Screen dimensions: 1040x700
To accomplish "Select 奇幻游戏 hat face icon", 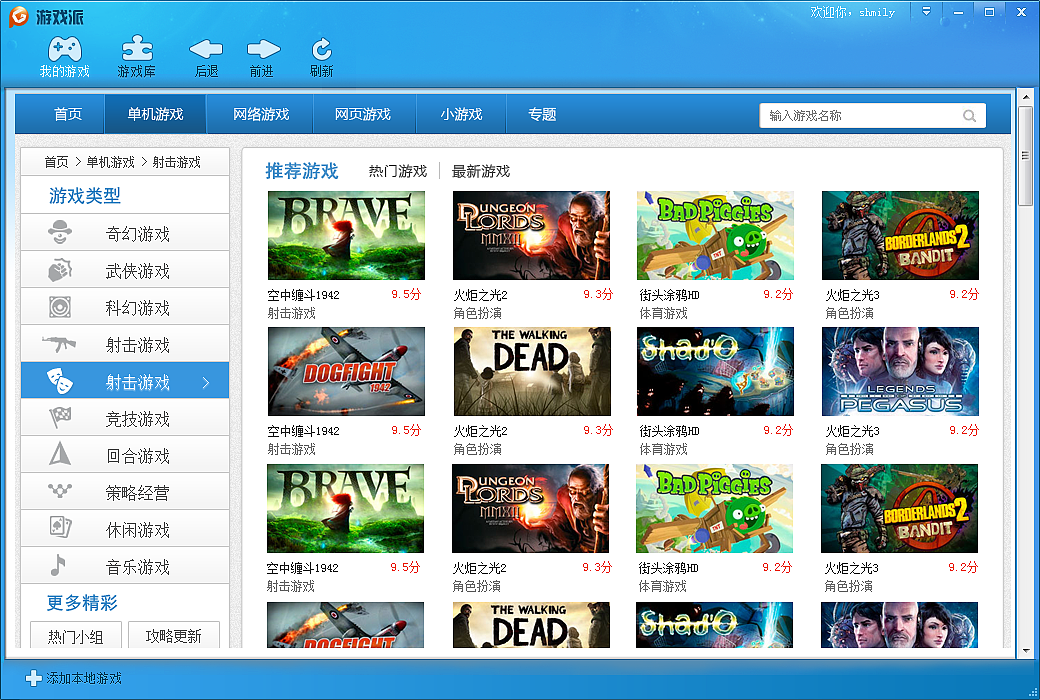I will click(x=60, y=232).
